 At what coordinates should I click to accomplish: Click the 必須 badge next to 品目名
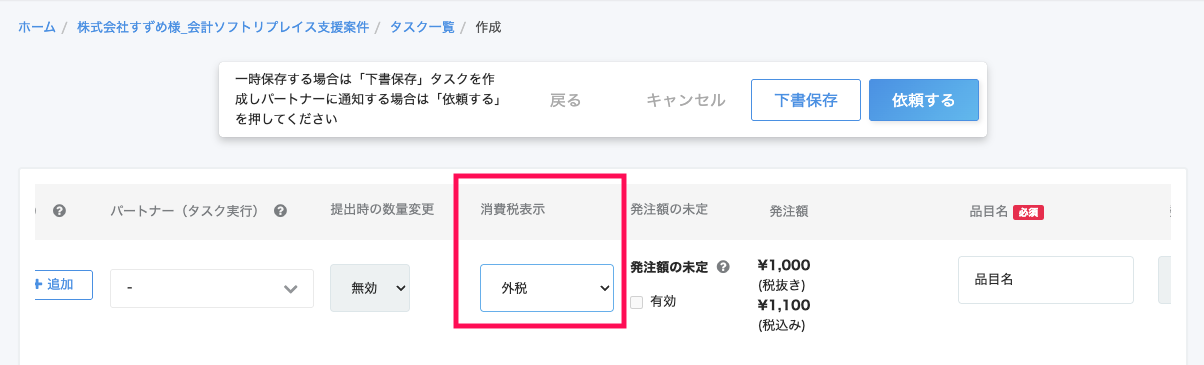coord(1028,212)
